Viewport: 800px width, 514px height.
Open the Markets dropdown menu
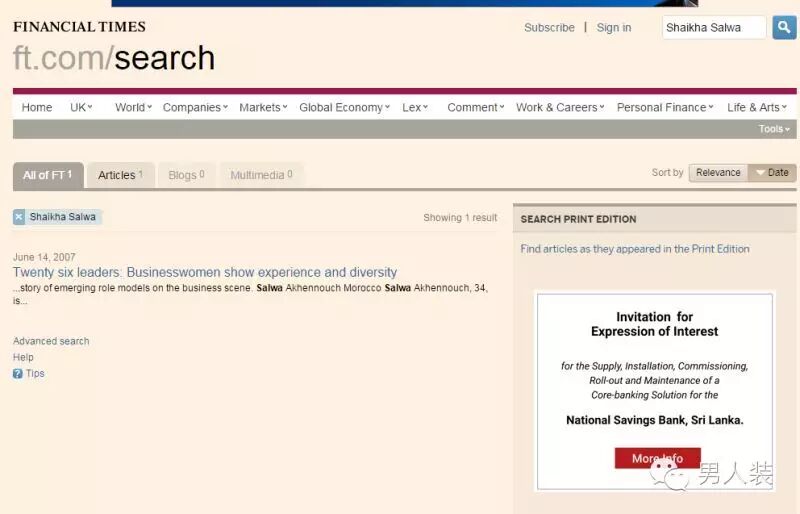[x=263, y=107]
